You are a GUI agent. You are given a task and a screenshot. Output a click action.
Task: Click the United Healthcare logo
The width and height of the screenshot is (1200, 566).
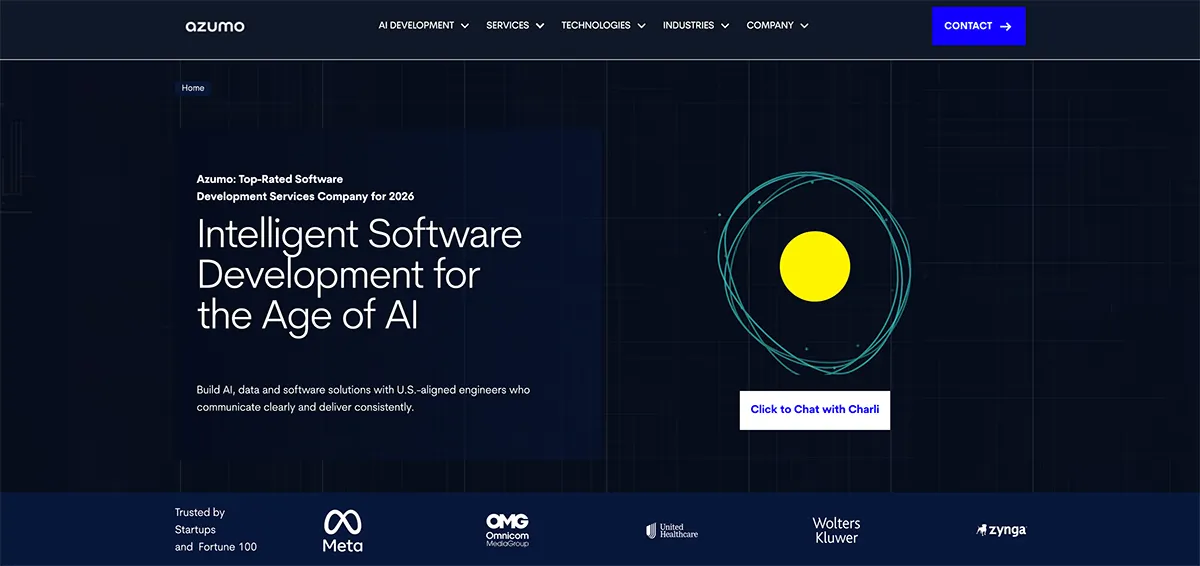(x=672, y=531)
